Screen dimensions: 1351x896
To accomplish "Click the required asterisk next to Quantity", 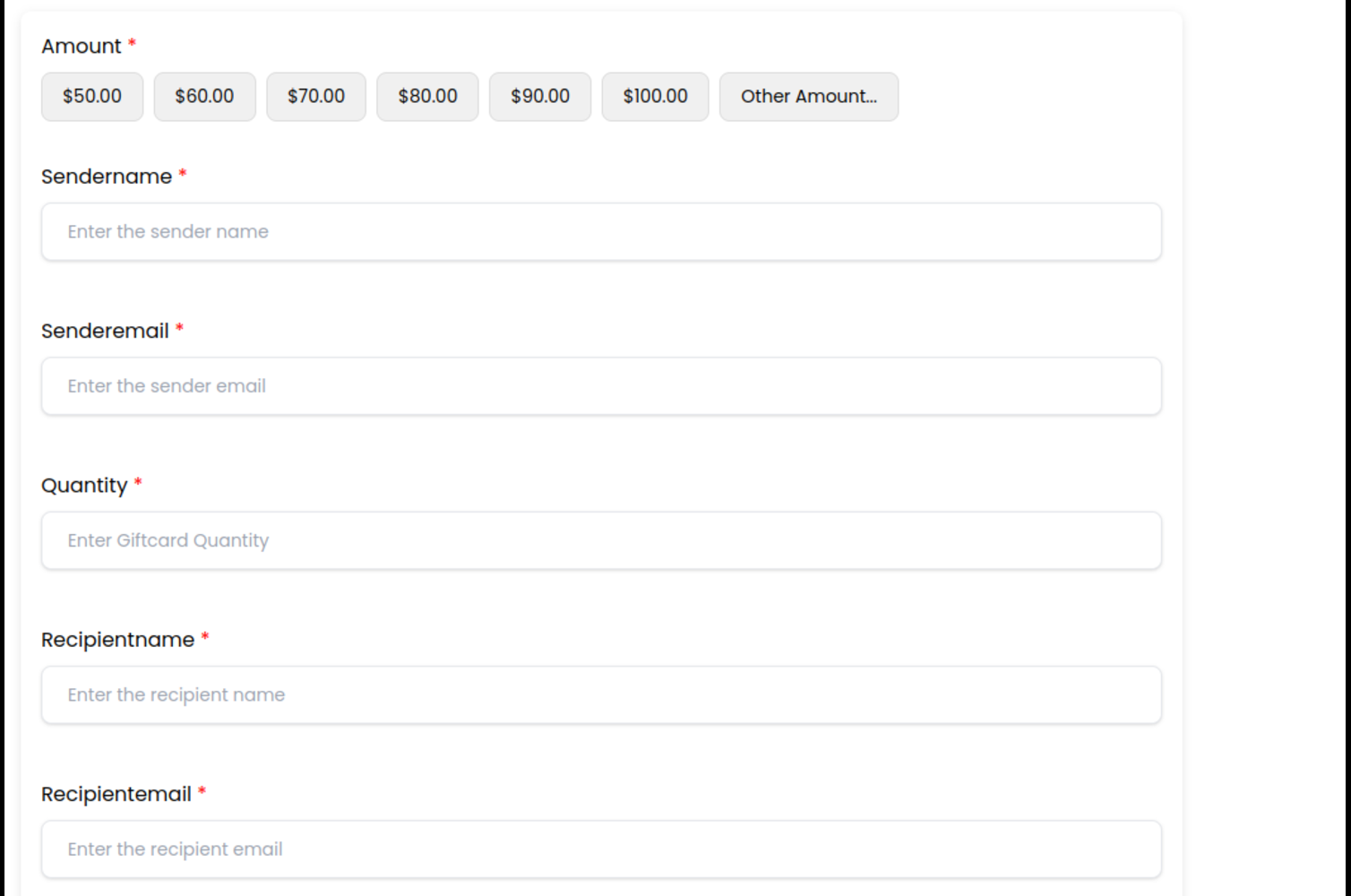I will click(x=138, y=483).
